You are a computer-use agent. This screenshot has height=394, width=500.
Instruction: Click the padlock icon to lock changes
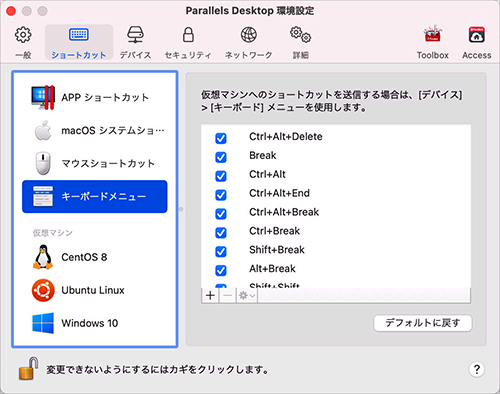tap(28, 368)
